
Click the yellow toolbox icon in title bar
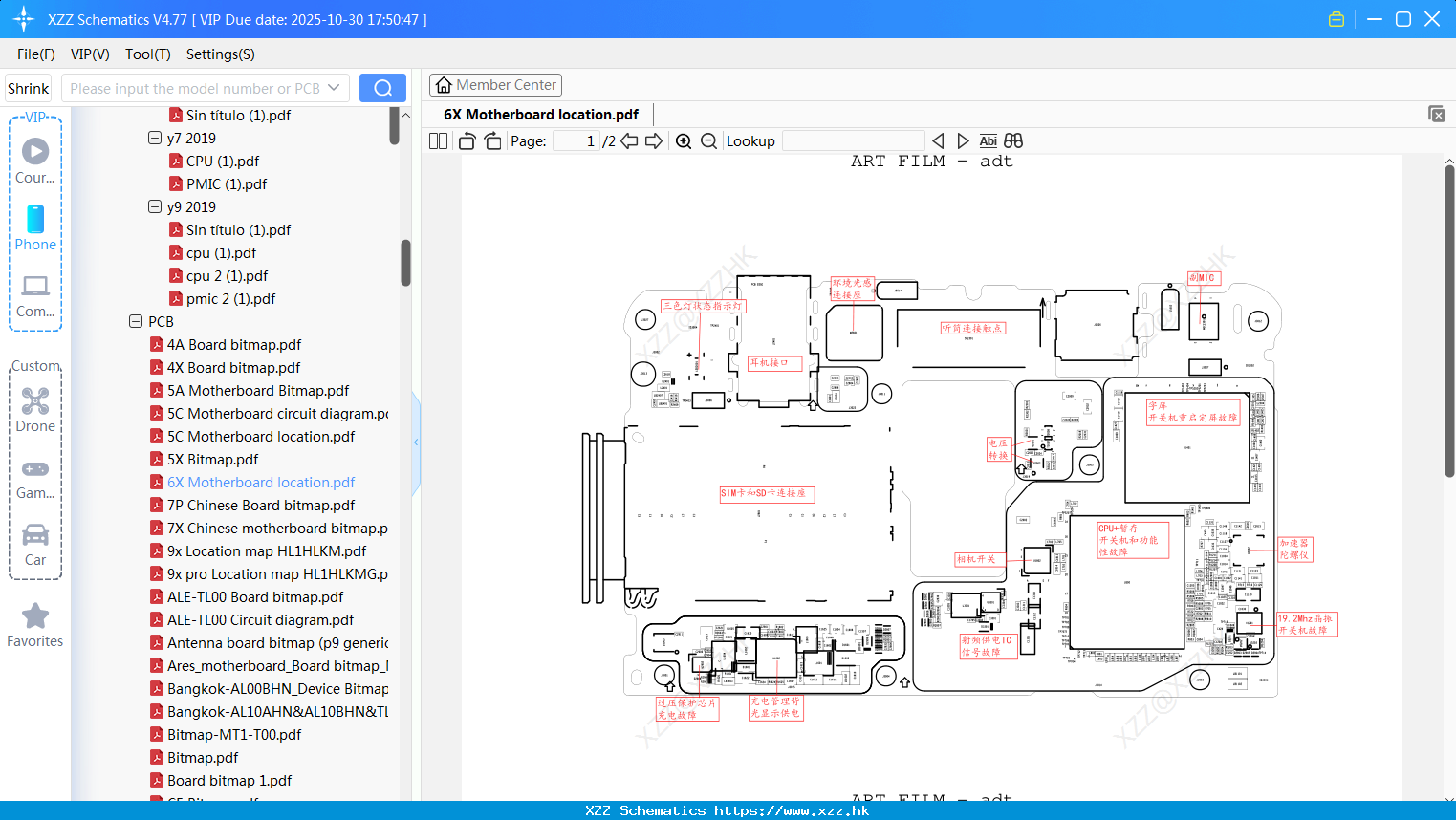coord(1336,19)
